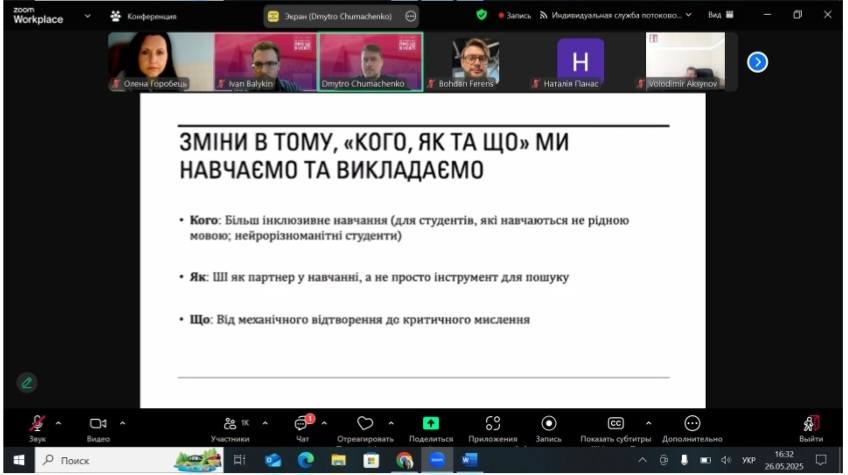Screen dimensions: 848x475
Task: Open the Дополнительно more options menu
Action: click(692, 424)
